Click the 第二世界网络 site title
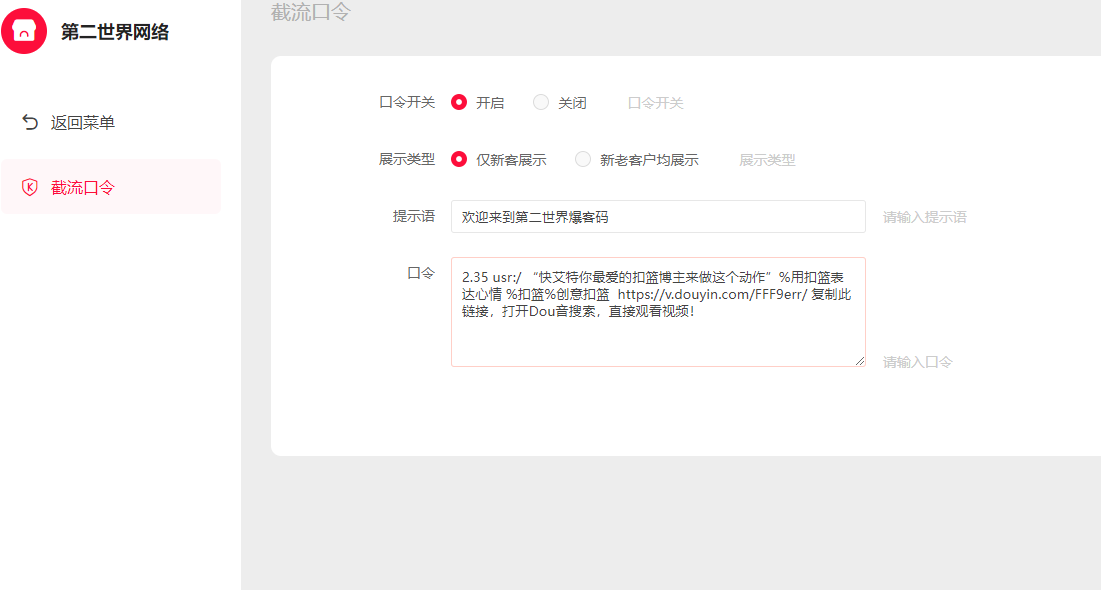The width and height of the screenshot is (1101, 590). (115, 32)
